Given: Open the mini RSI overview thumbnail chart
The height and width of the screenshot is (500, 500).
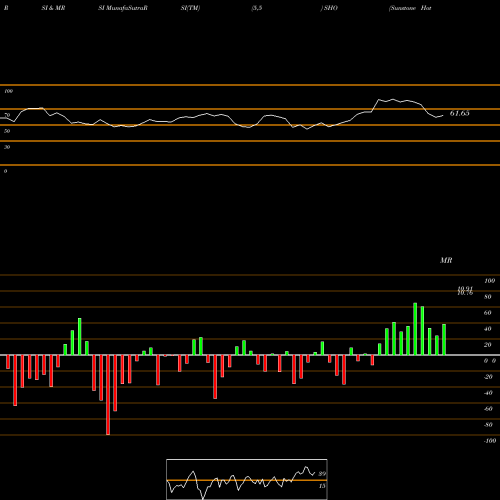Looking at the screenshot, I should point(247,479).
